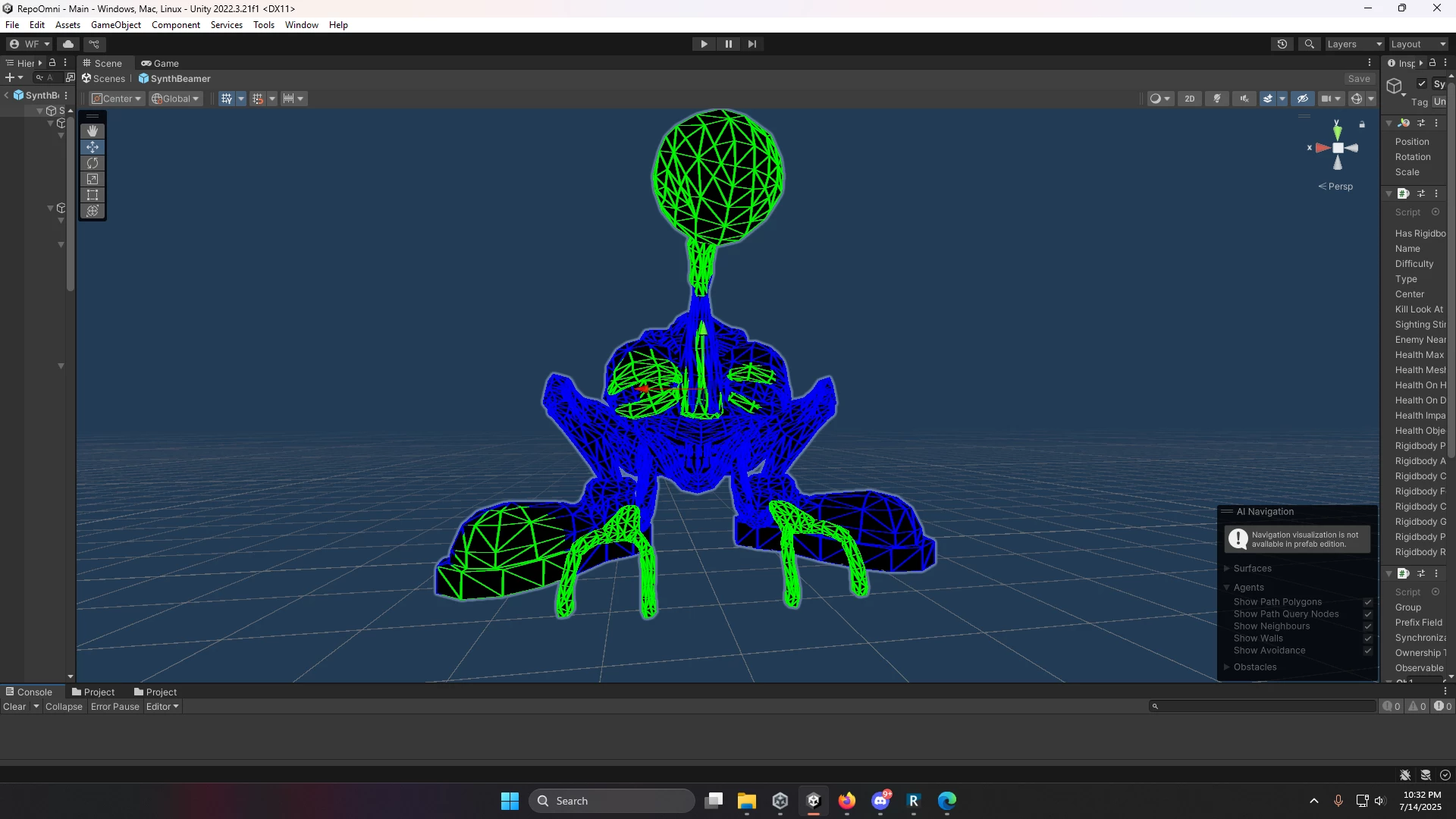The width and height of the screenshot is (1456, 819).
Task: Toggle Show Walls checkbox
Action: pos(1368,639)
